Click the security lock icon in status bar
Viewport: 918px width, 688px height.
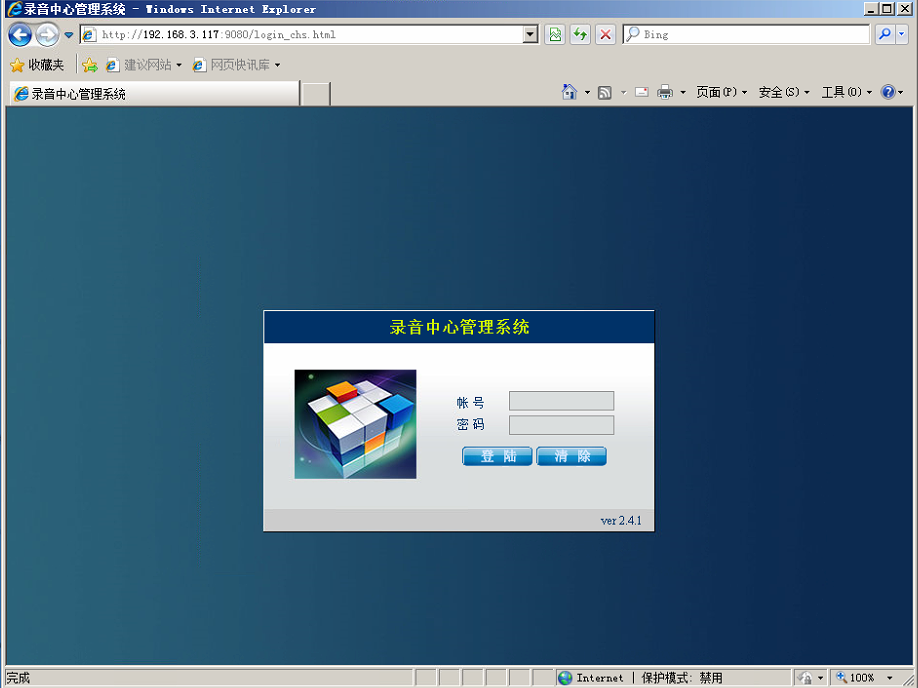[806, 678]
